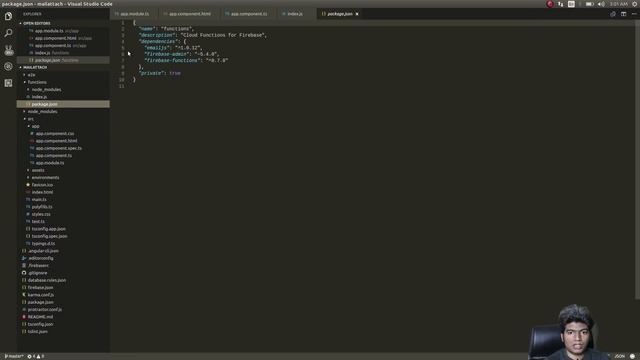The width and height of the screenshot is (640, 360).
Task: Open the editor More Actions ellipsis
Action: (x=634, y=14)
